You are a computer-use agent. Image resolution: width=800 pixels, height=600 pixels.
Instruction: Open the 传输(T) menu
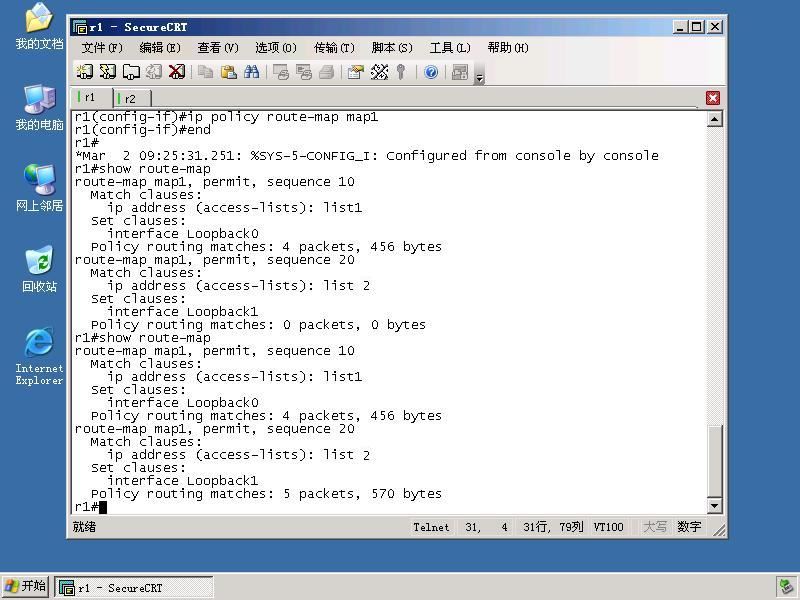click(x=334, y=48)
